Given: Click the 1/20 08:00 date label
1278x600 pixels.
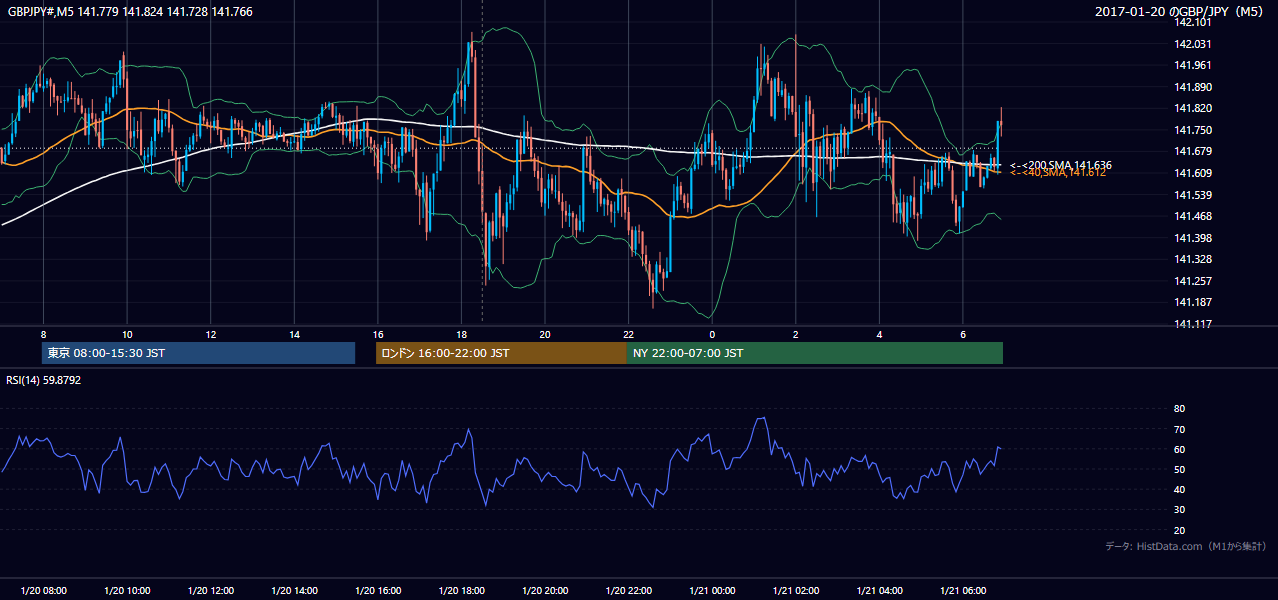Looking at the screenshot, I should pyautogui.click(x=43, y=591).
